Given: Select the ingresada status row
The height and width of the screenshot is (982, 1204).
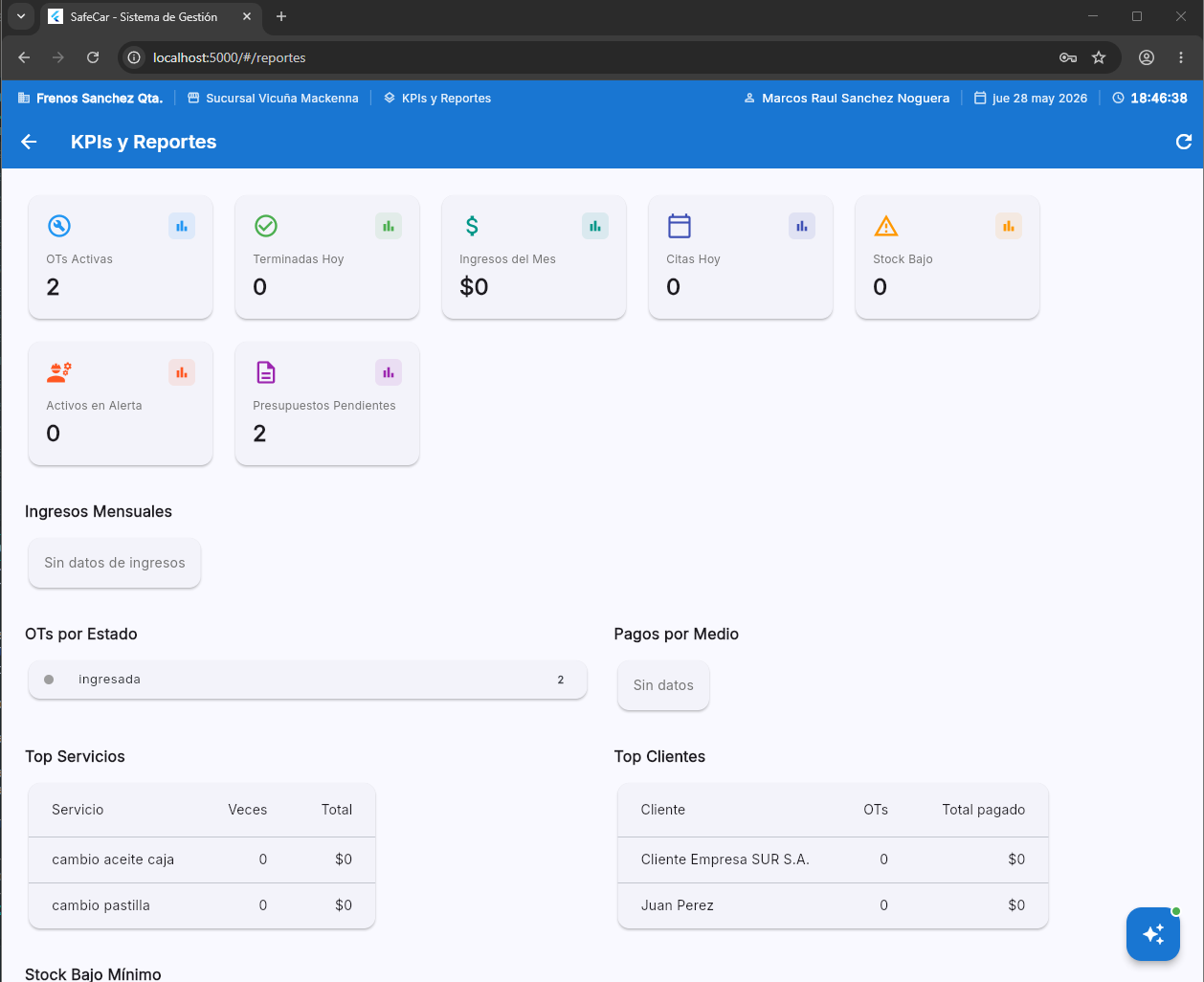Looking at the screenshot, I should click(x=307, y=680).
